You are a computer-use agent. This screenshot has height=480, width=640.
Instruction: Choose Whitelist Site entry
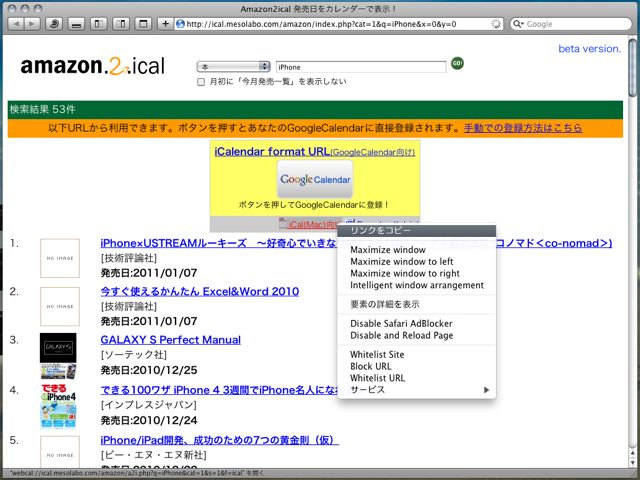[x=417, y=355]
